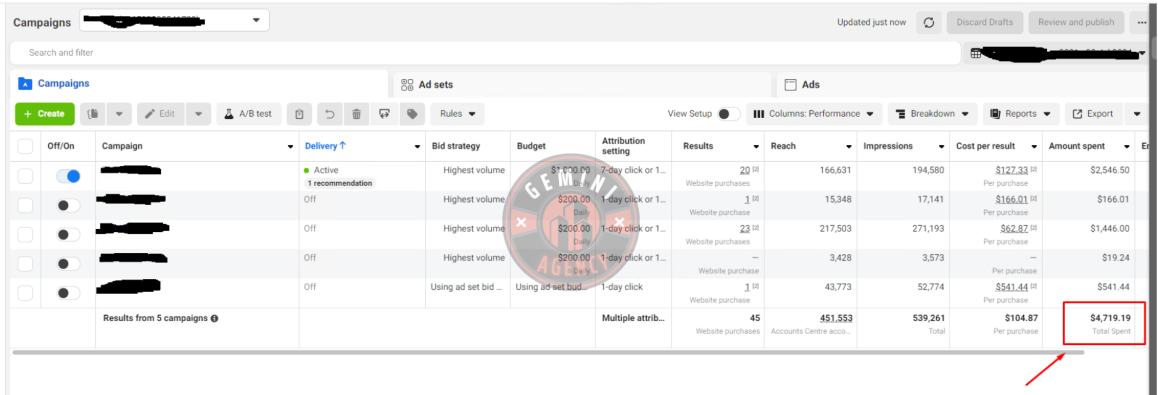This screenshot has width=1158, height=395.
Task: Click the $127.33 cost per purchase link
Action: 1011,170
